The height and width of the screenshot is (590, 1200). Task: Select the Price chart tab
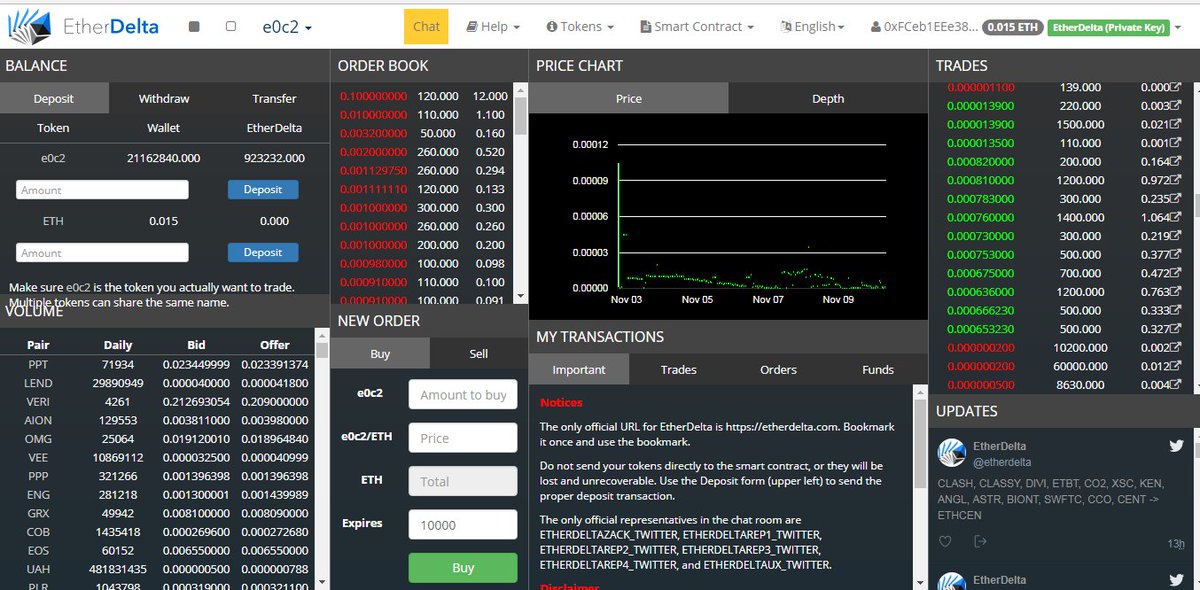coord(629,98)
